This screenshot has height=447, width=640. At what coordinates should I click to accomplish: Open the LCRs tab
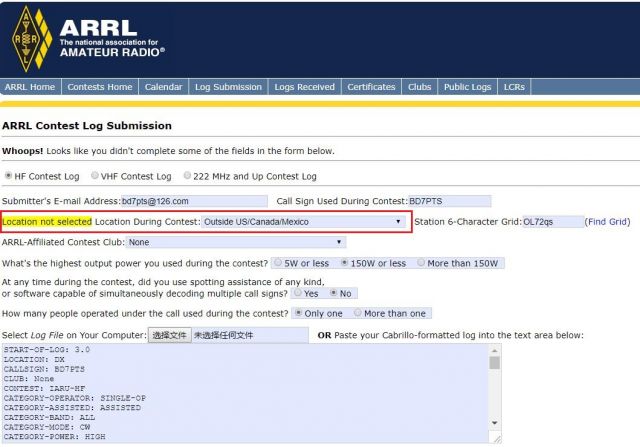tap(514, 87)
